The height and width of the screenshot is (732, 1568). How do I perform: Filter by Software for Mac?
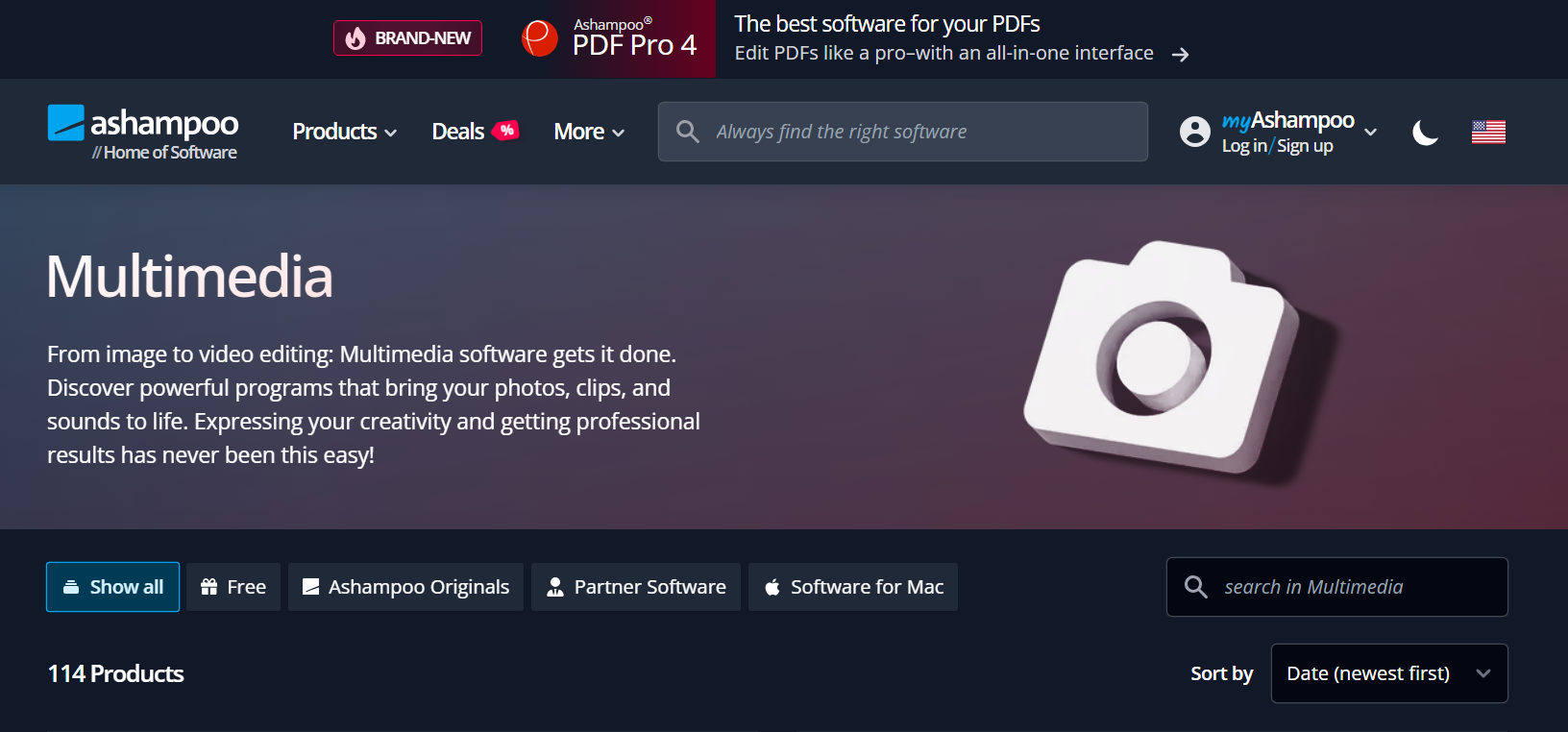(x=853, y=587)
